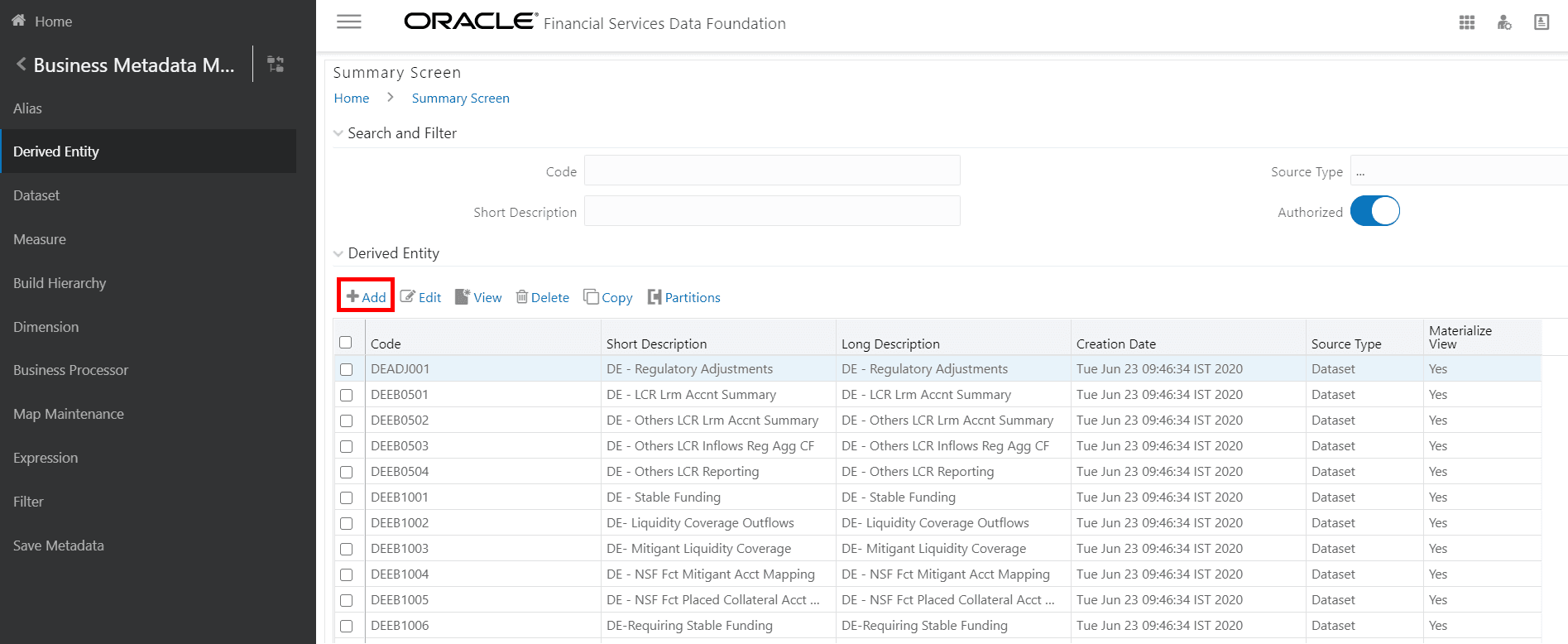This screenshot has width=1568, height=644.
Task: Open the applications grid icon
Action: 1467,22
